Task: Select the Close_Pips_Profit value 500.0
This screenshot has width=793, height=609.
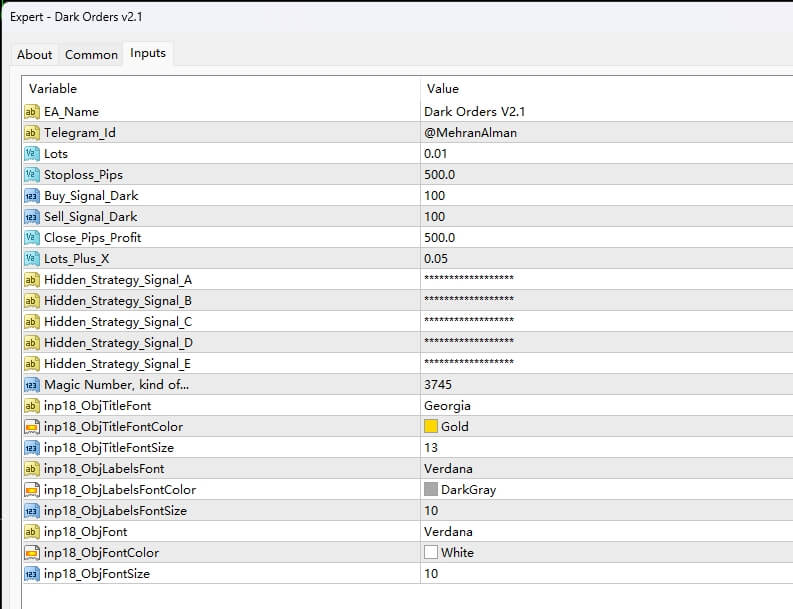Action: click(439, 237)
